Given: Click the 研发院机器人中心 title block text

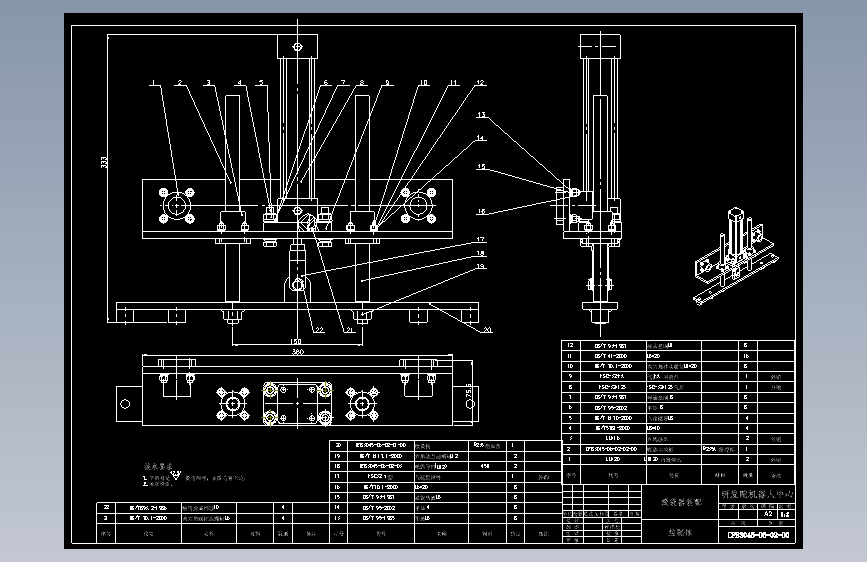Looking at the screenshot, I should point(758,494).
